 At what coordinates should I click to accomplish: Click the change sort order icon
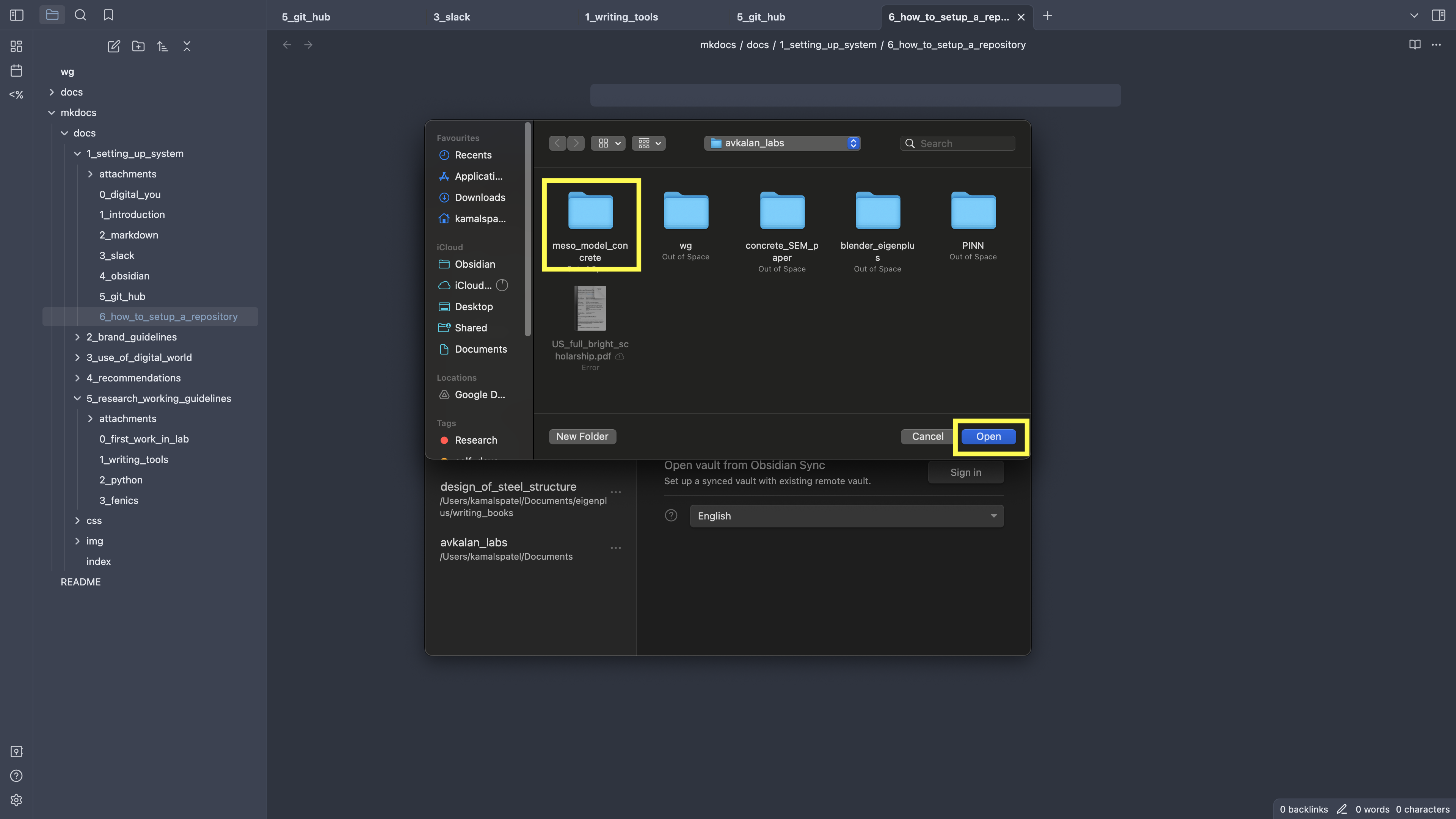(162, 46)
